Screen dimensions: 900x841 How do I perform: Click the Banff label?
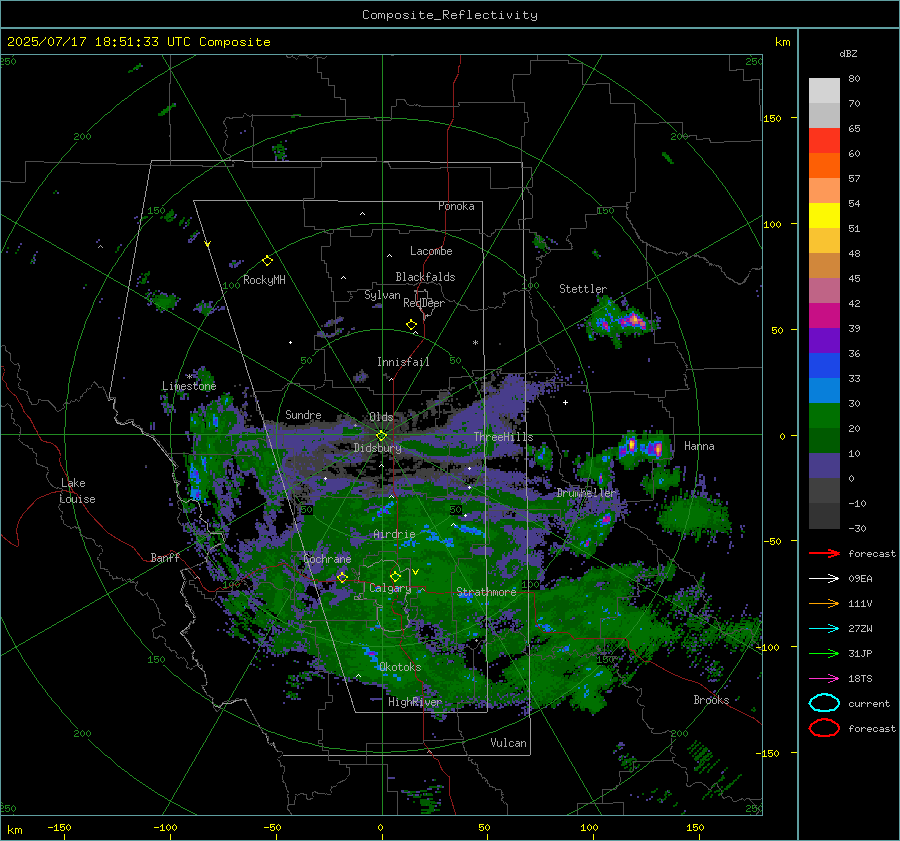(165, 557)
